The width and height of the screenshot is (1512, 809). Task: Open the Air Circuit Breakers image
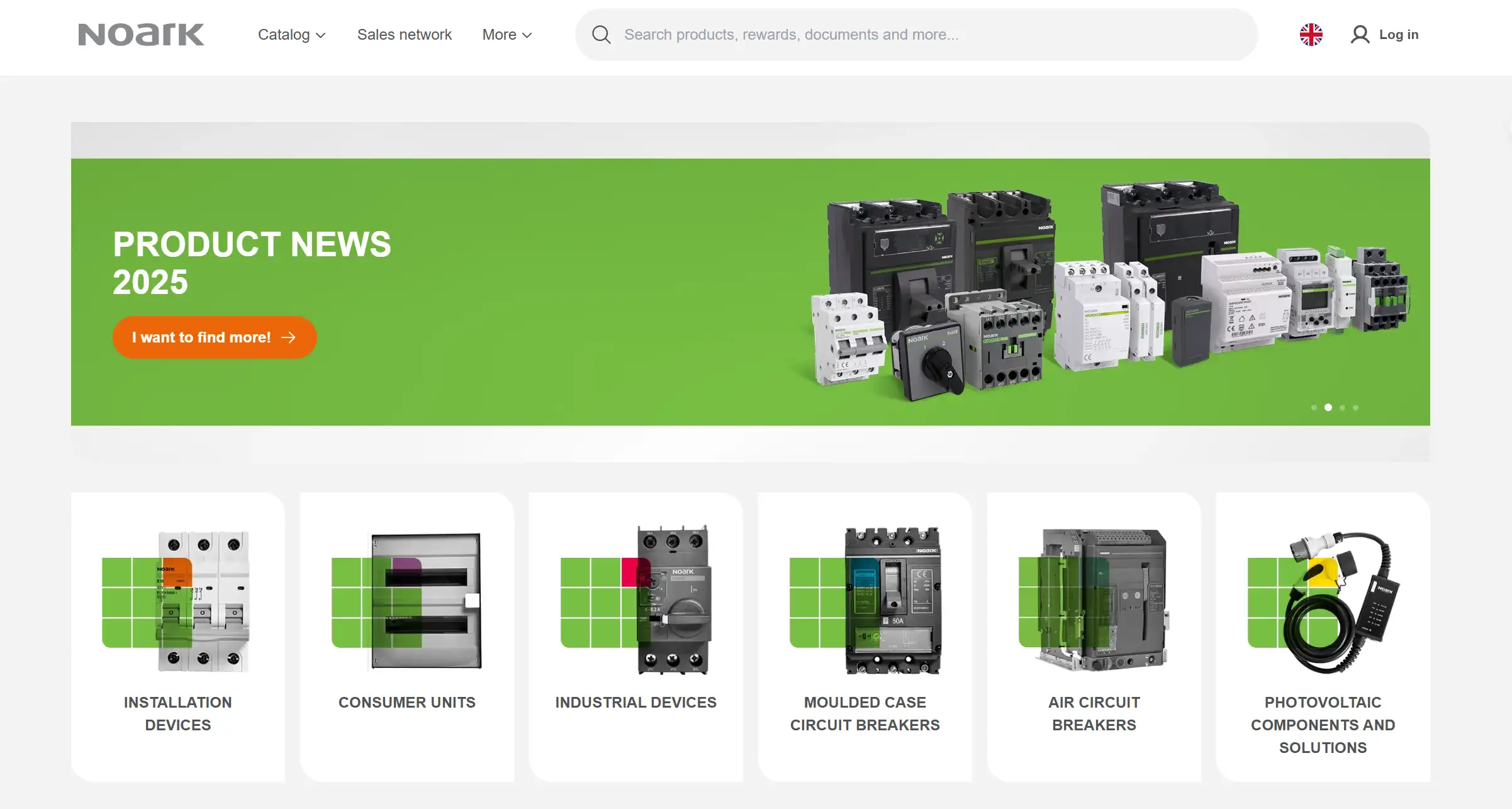point(1094,599)
